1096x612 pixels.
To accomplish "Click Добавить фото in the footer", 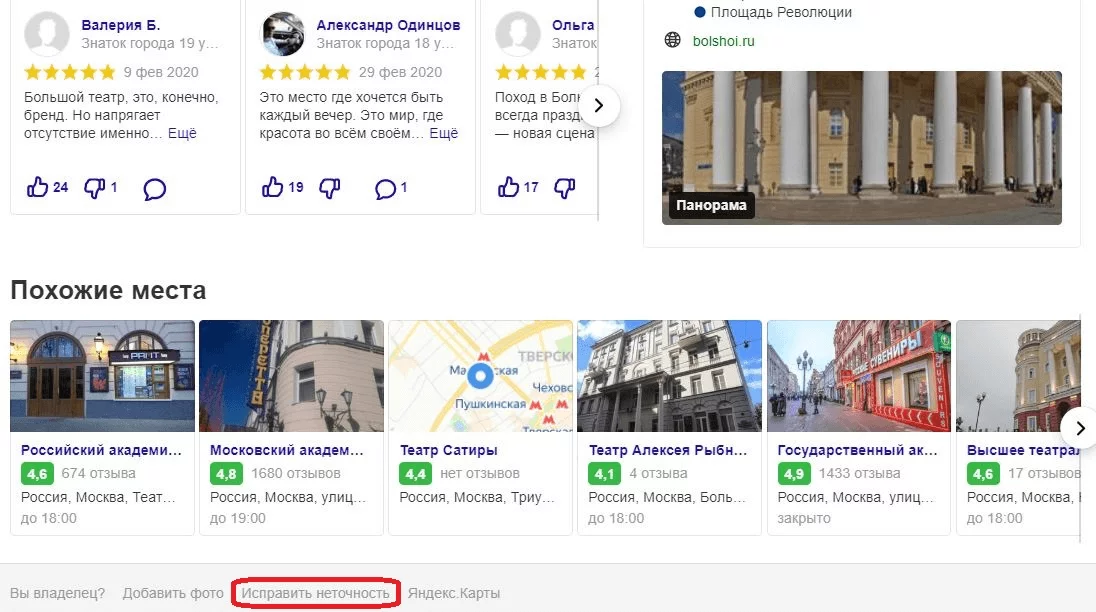I will (x=173, y=593).
